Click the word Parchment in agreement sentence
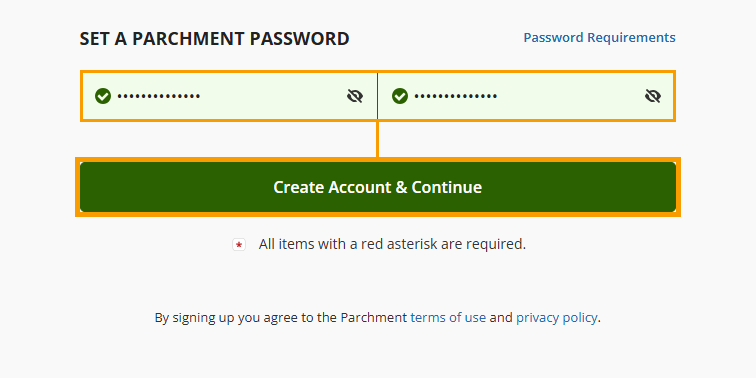This screenshot has height=378, width=756. pyautogui.click(x=374, y=318)
